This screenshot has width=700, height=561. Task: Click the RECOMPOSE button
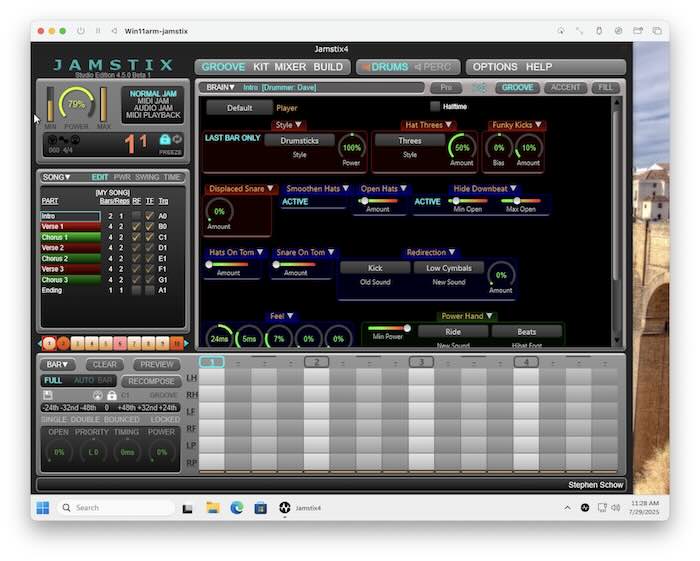pyautogui.click(x=151, y=381)
